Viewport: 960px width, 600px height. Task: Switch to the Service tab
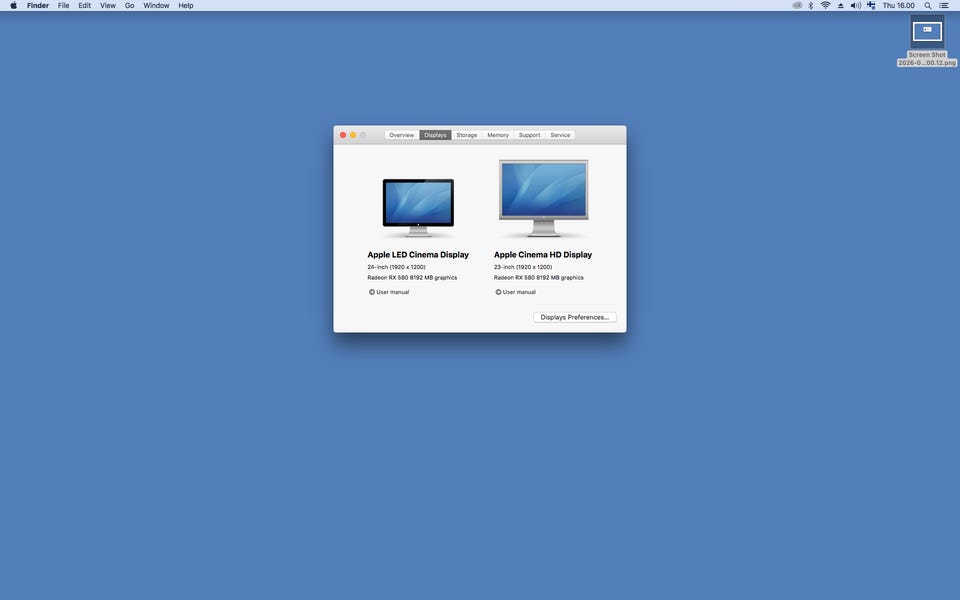(x=560, y=135)
